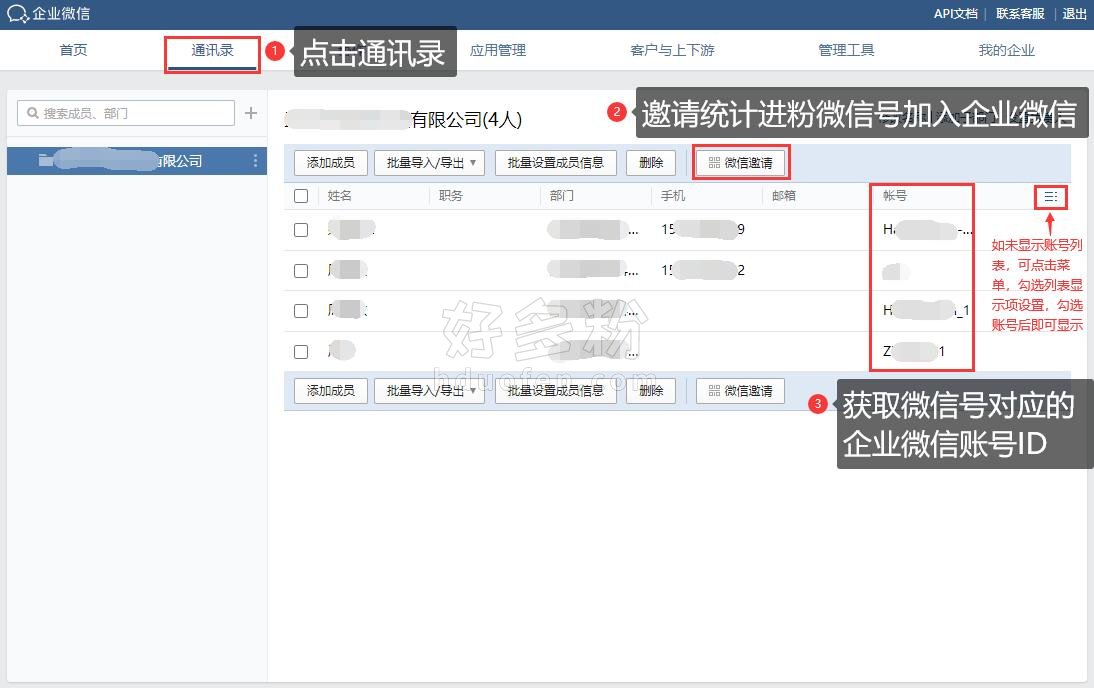Click the 手机 column header
The width and height of the screenshot is (1094, 688).
click(x=673, y=196)
